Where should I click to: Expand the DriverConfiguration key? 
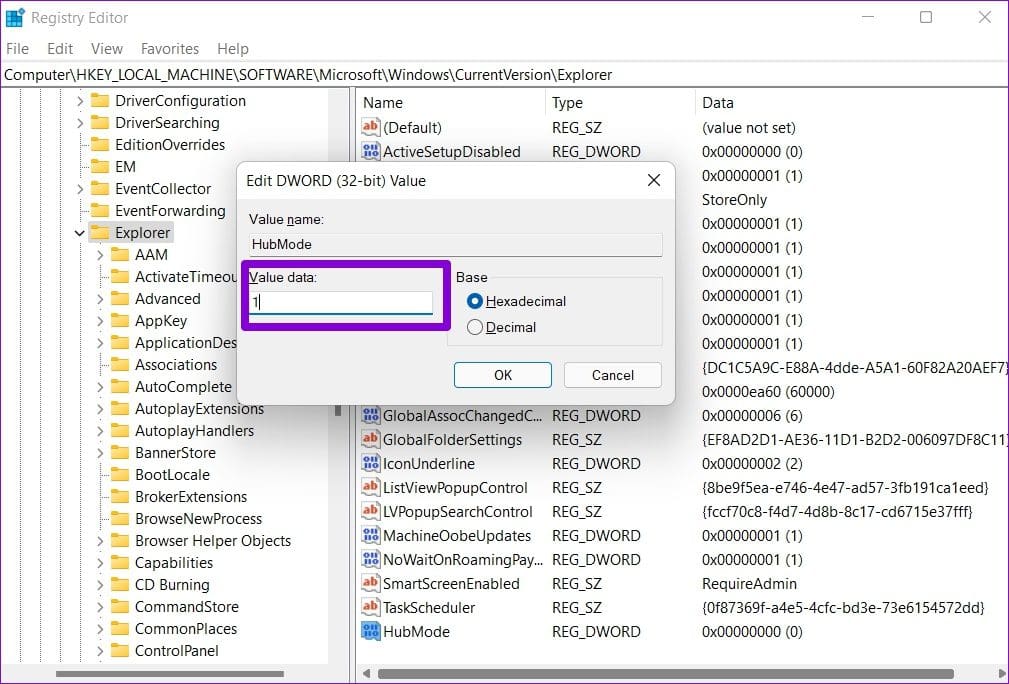(80, 101)
